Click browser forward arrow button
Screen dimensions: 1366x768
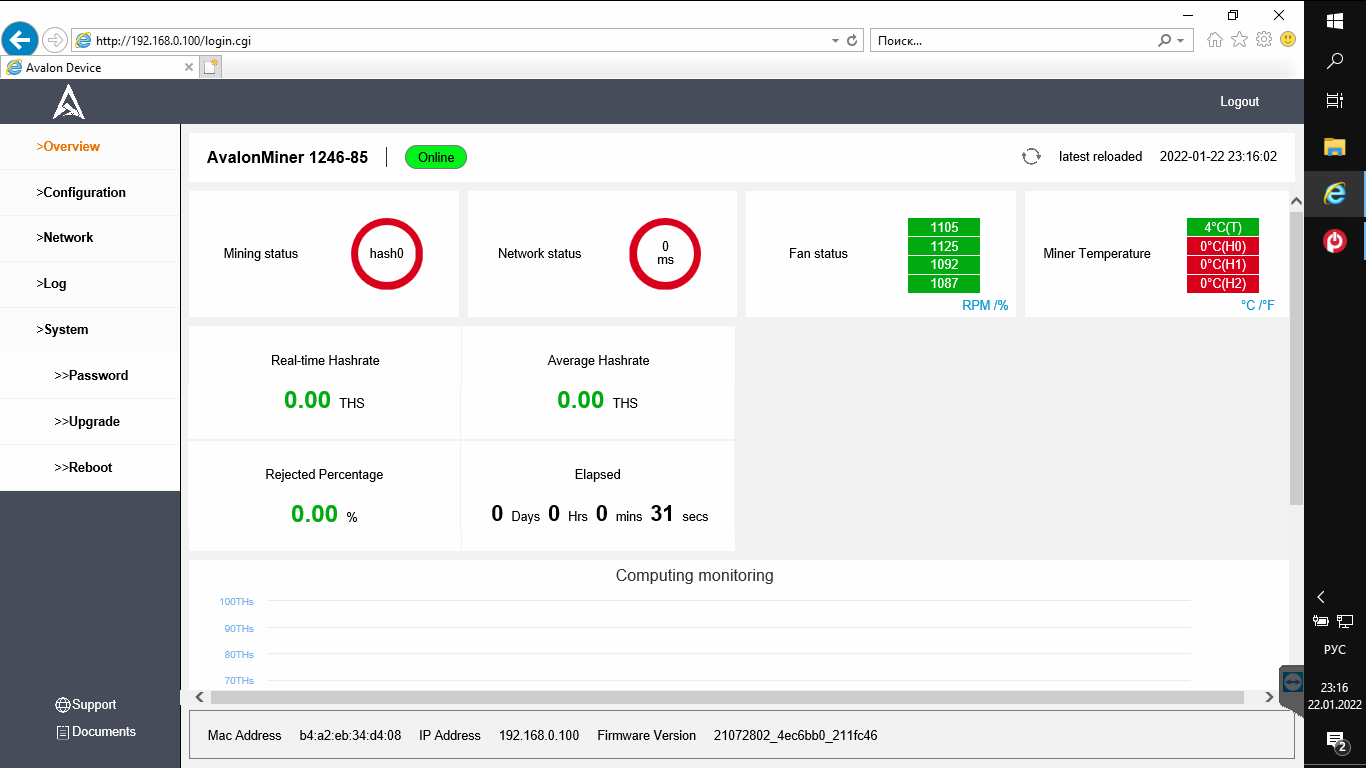pyautogui.click(x=55, y=40)
